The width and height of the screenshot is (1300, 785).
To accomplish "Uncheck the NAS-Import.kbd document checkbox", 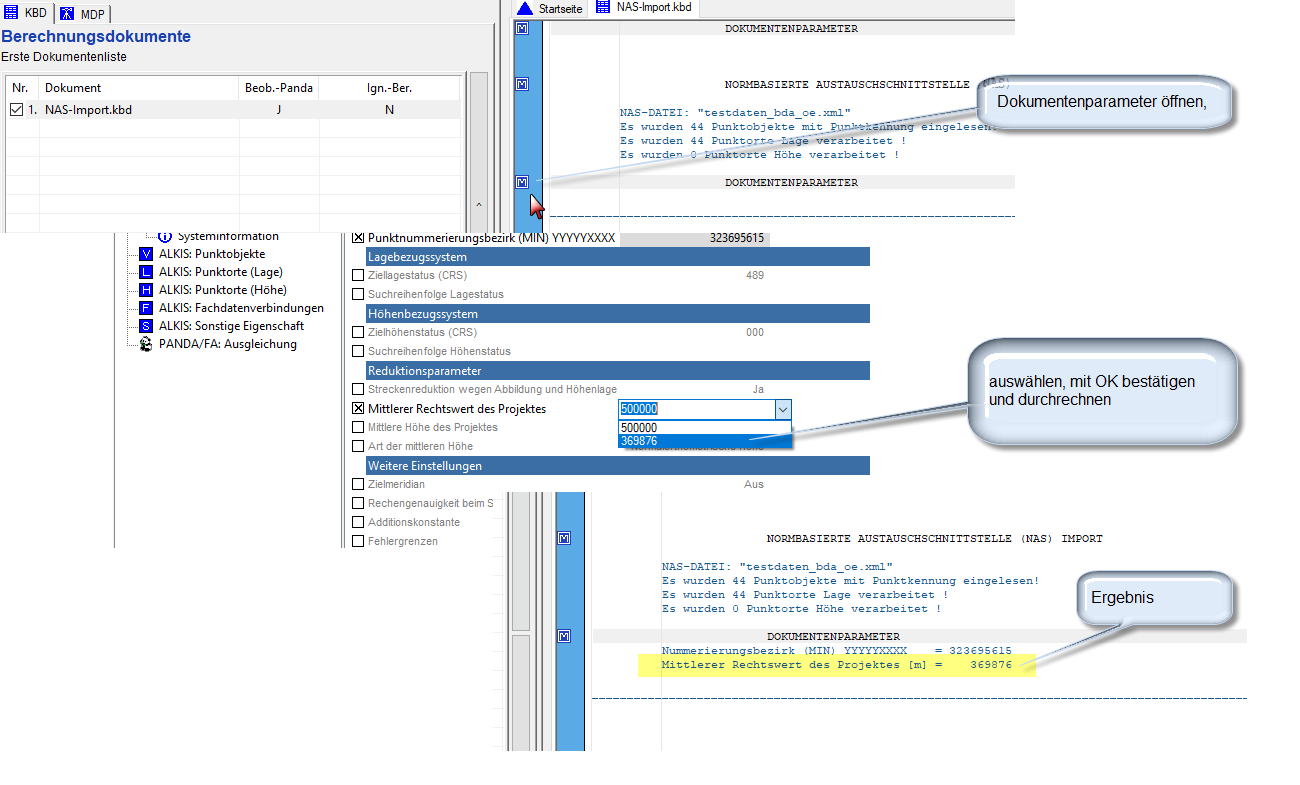I will tap(15, 110).
